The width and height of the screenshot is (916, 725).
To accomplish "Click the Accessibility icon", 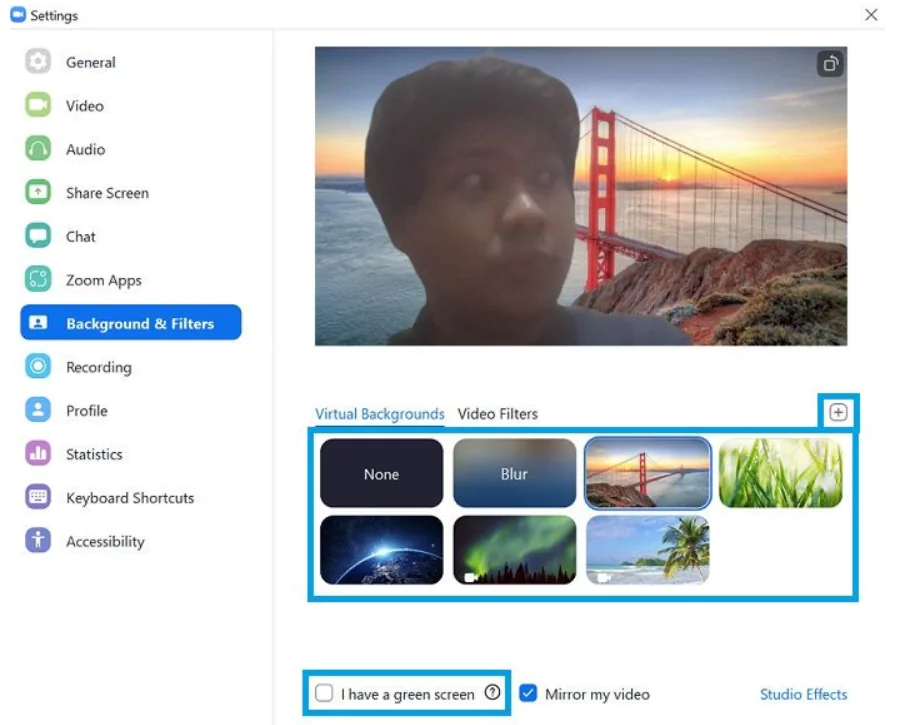I will pyautogui.click(x=38, y=540).
